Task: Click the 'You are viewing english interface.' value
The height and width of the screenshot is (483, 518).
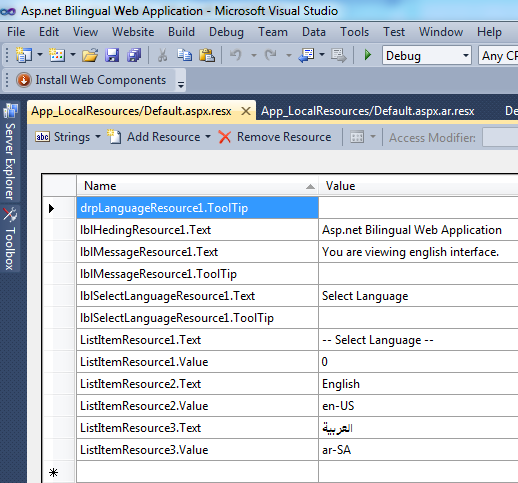Action: 418,252
